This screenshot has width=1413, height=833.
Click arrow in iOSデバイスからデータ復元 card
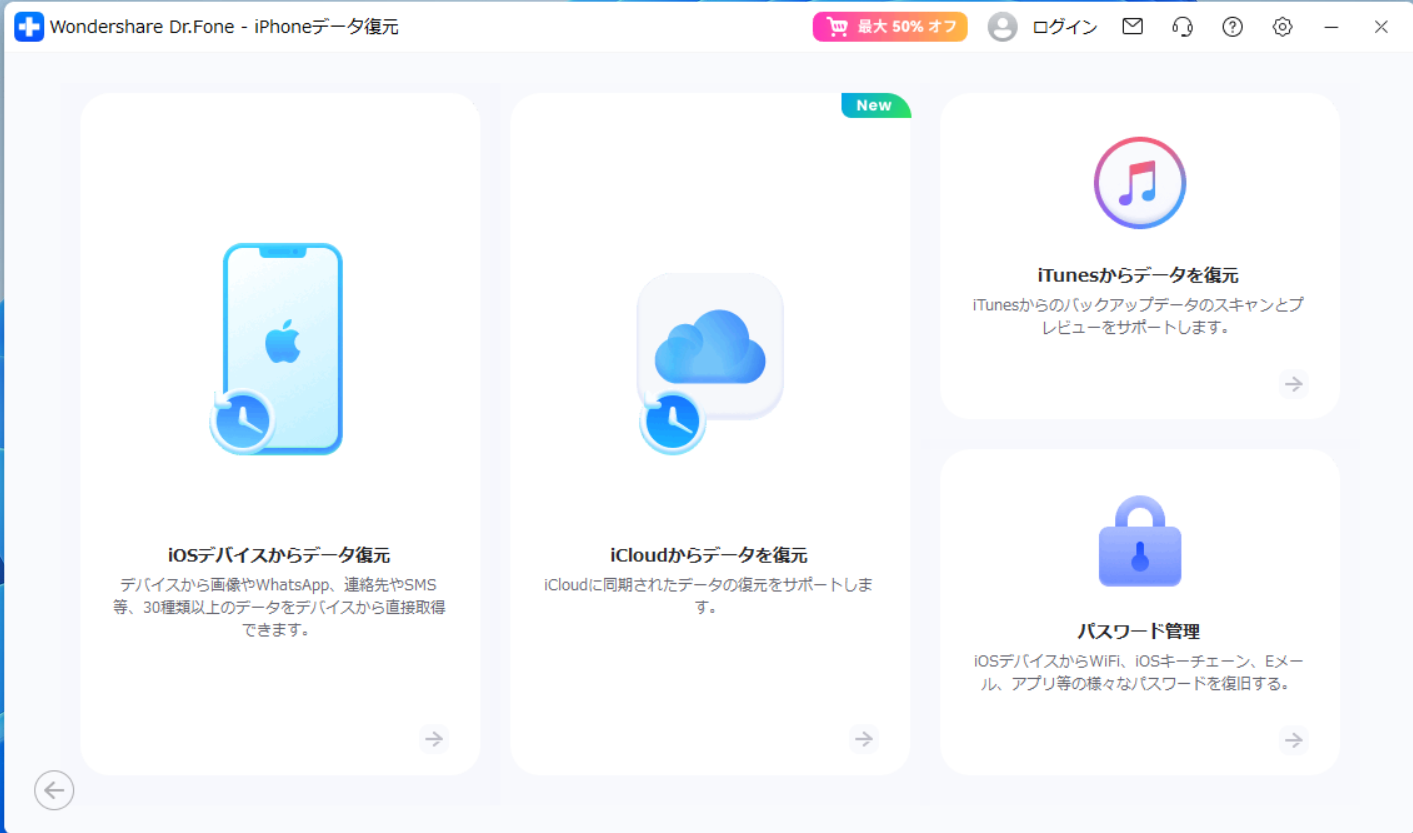pyautogui.click(x=434, y=739)
